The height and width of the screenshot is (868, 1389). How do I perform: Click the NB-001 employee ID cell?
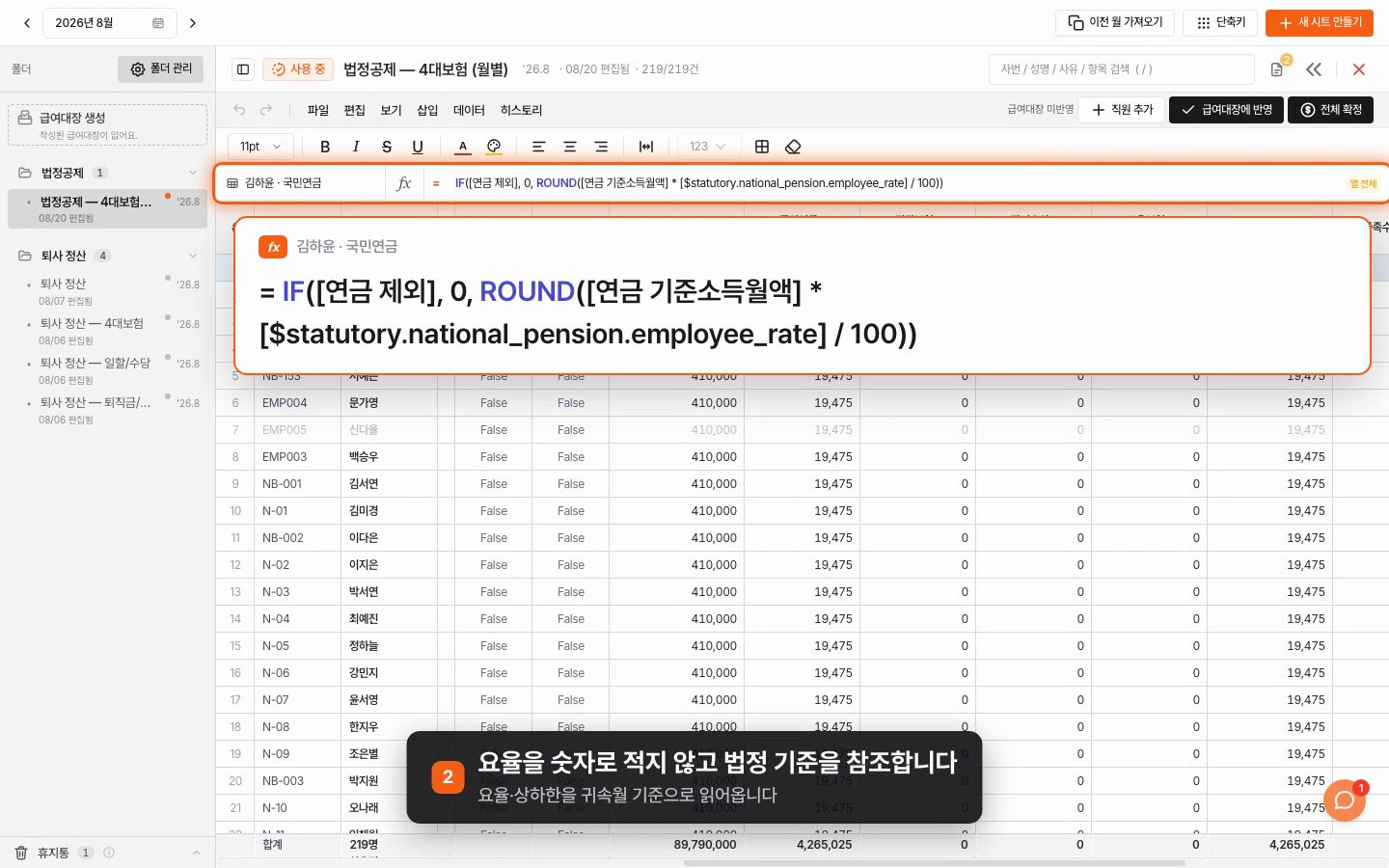(297, 484)
